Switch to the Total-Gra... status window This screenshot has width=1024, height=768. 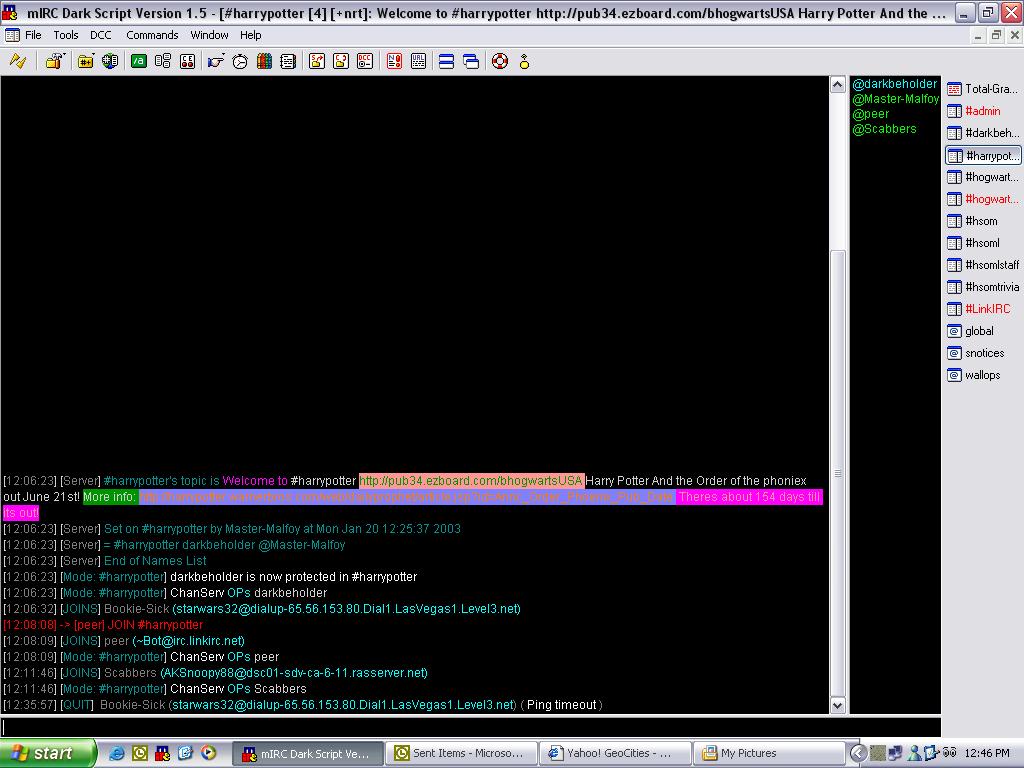[x=983, y=89]
